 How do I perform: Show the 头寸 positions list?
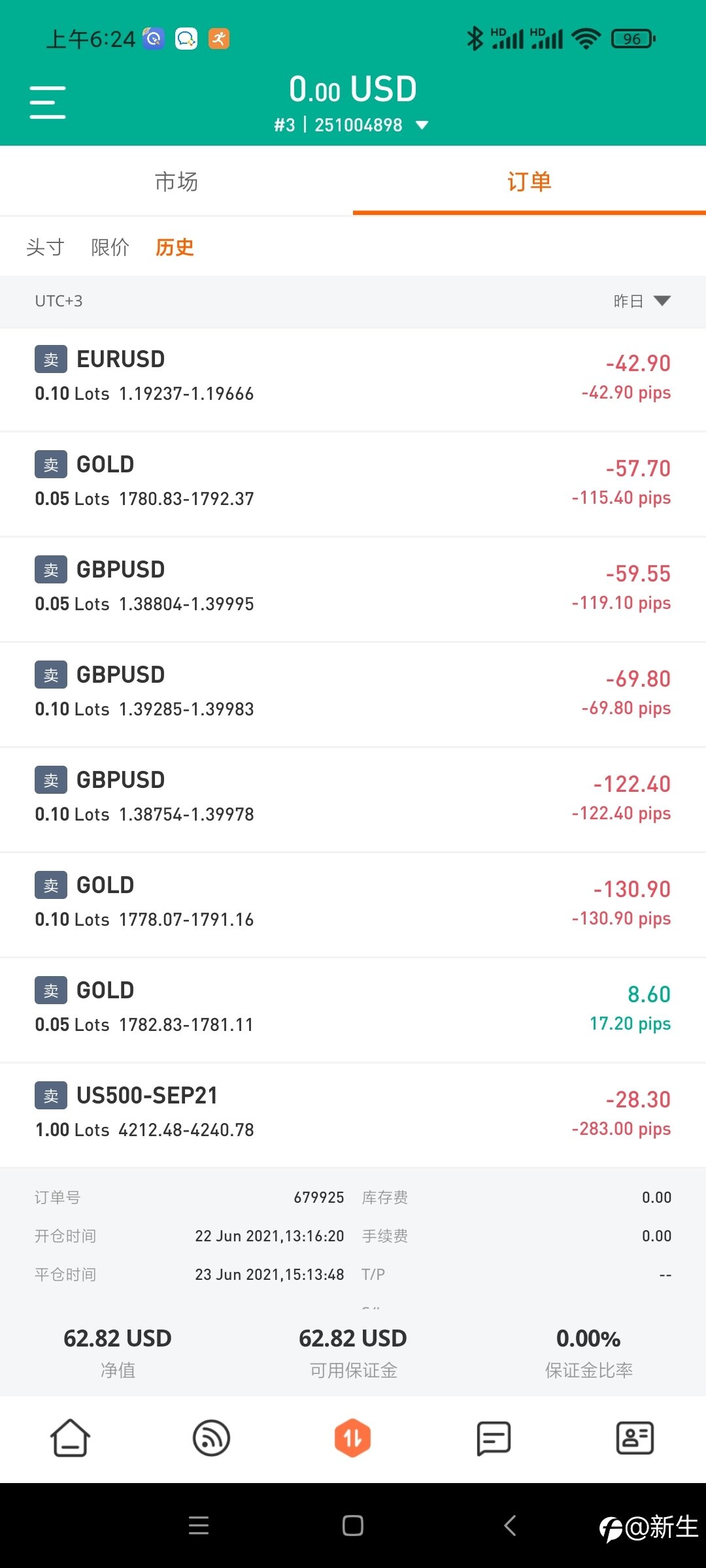click(45, 247)
